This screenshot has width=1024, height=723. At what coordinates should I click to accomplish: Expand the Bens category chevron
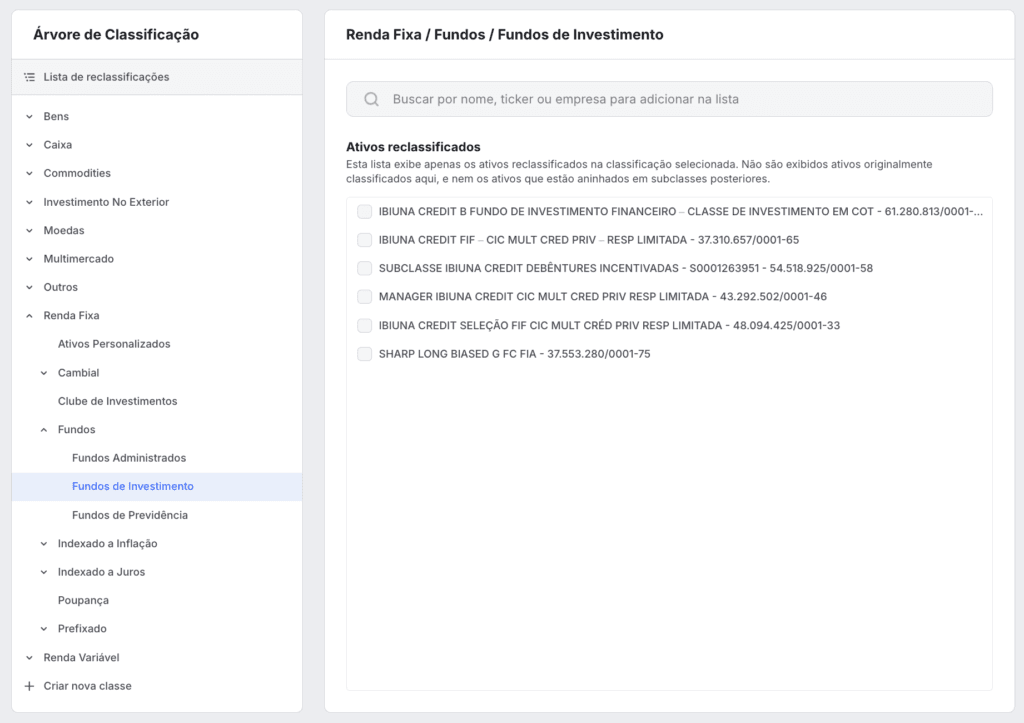tap(29, 117)
